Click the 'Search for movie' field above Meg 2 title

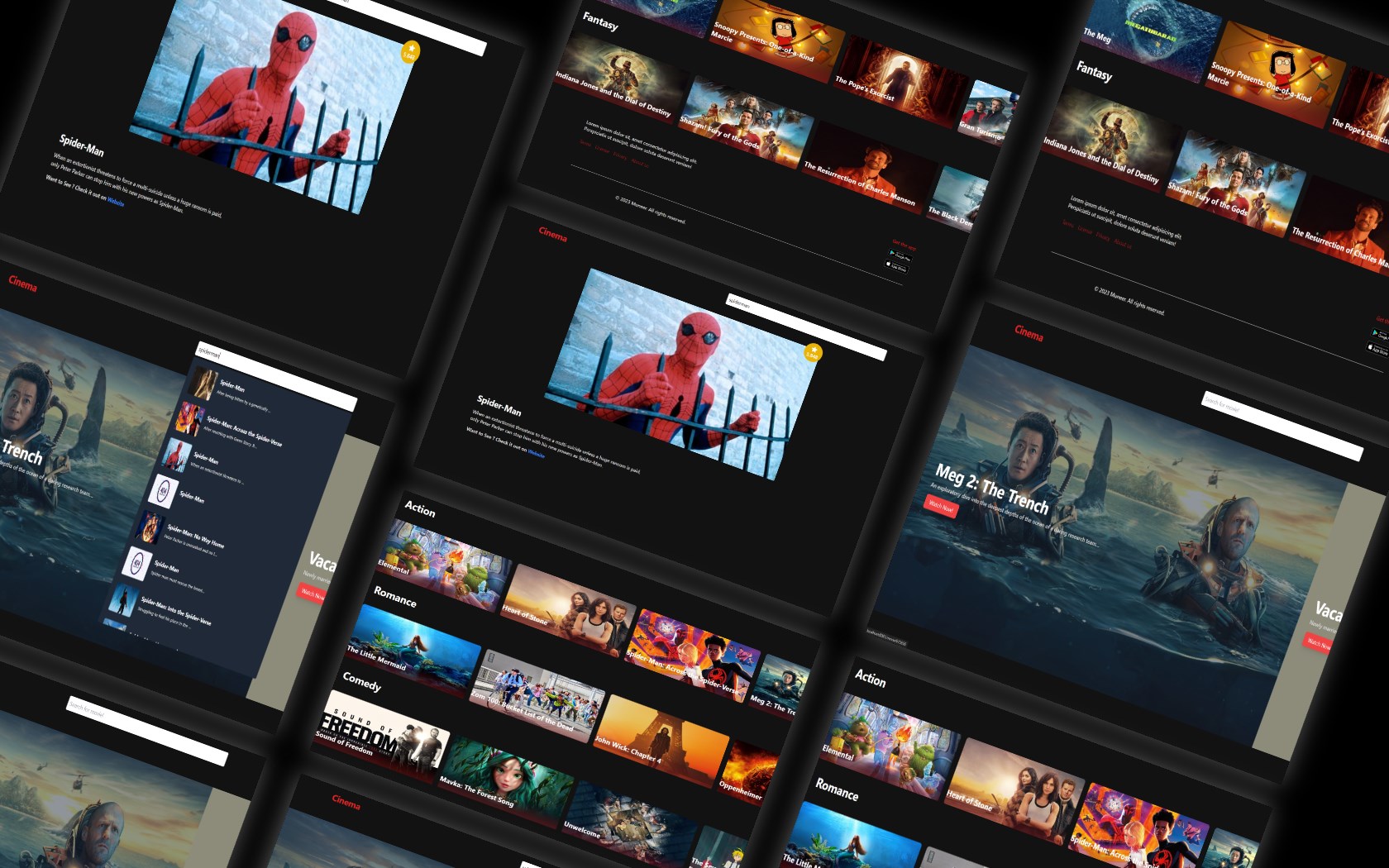pyautogui.click(x=1282, y=426)
